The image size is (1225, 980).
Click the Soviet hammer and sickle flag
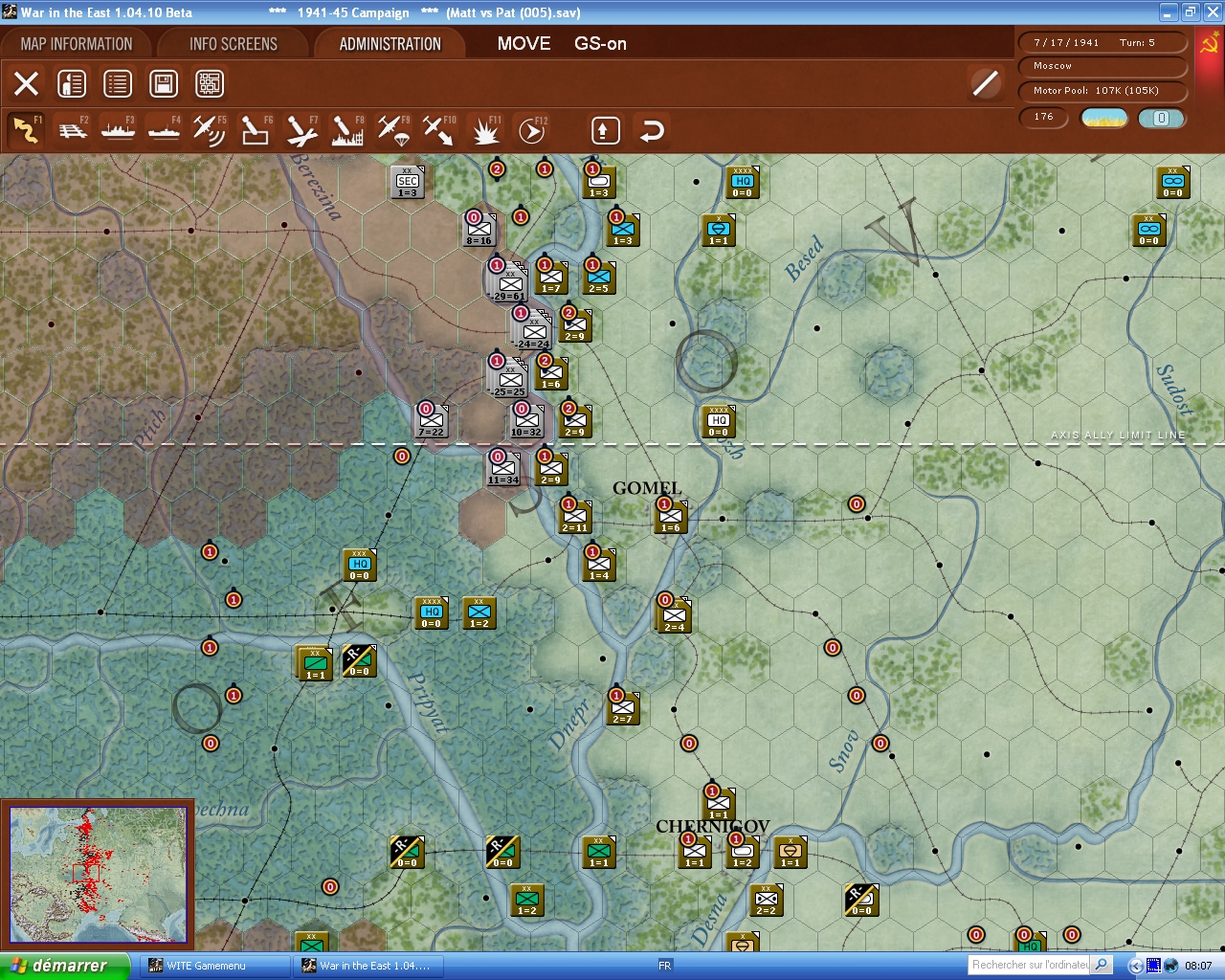coord(1208,45)
